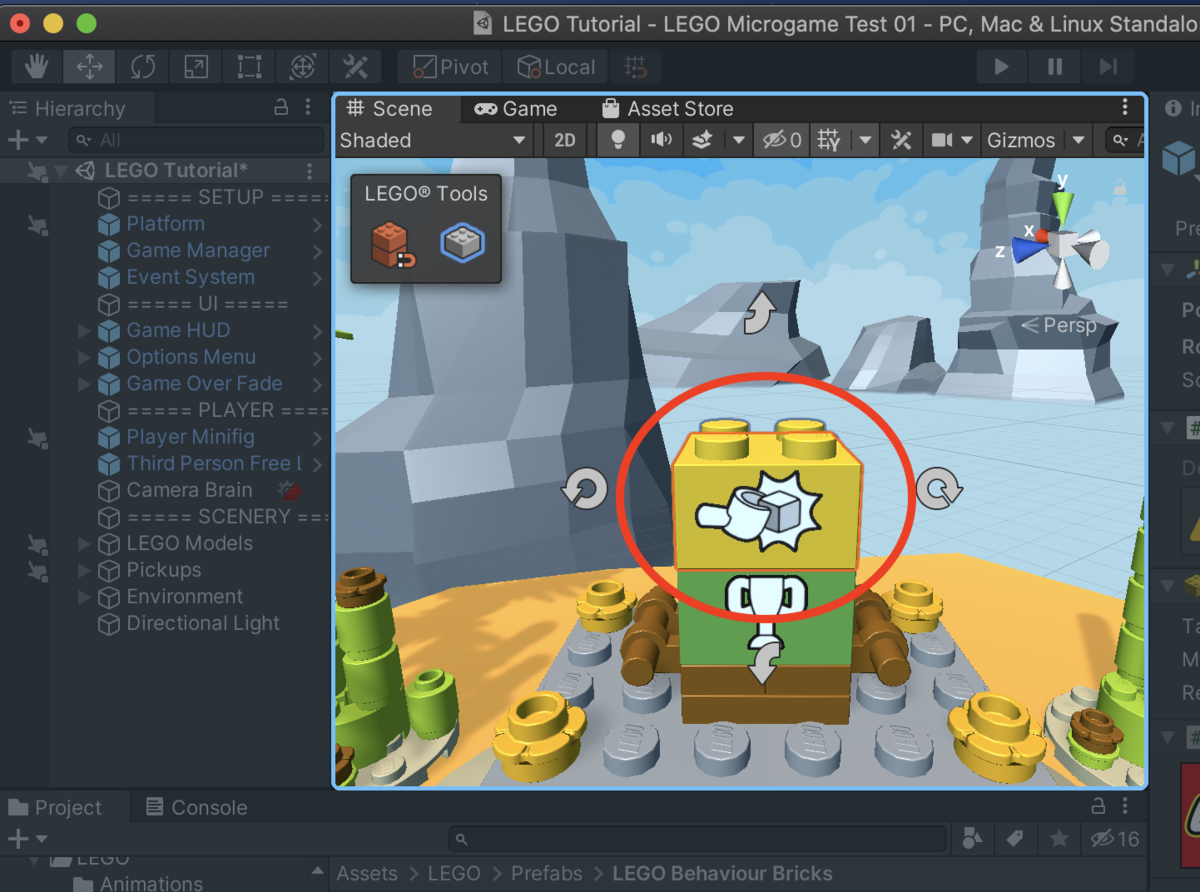Open Scene view more options menu
This screenshot has width=1200, height=892.
pos(1126,108)
